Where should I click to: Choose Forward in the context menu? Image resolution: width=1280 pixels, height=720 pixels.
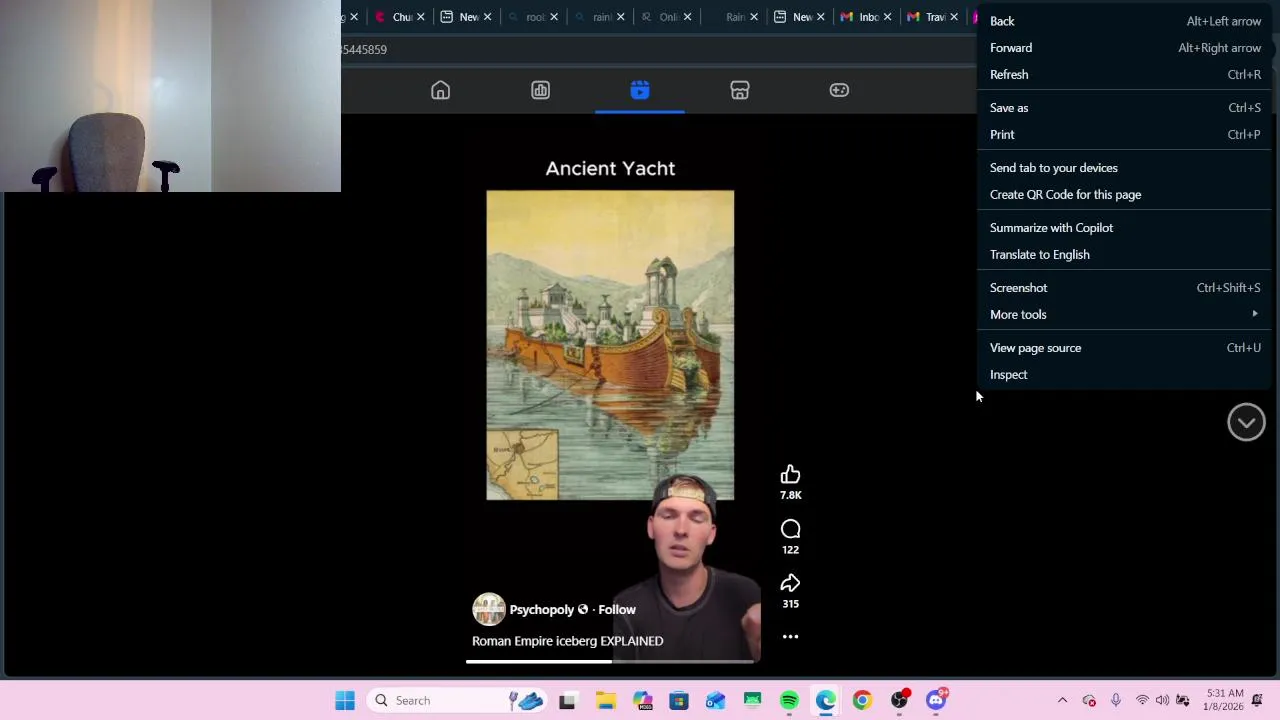click(1123, 47)
